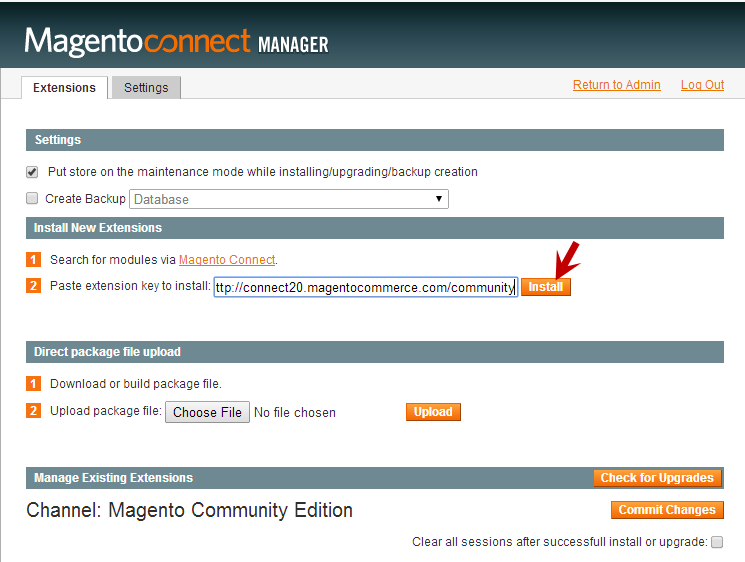Click the Magento Connect Manager logo
The image size is (745, 562).
click(176, 42)
